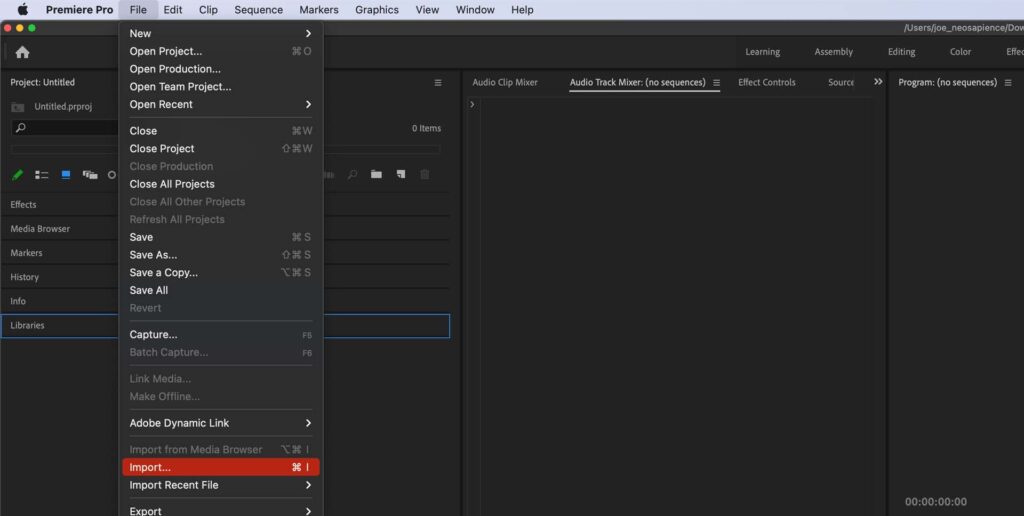Viewport: 1024px width, 516px height.
Task: Click the Program monitor timecode 00:00:00:00
Action: 936,502
